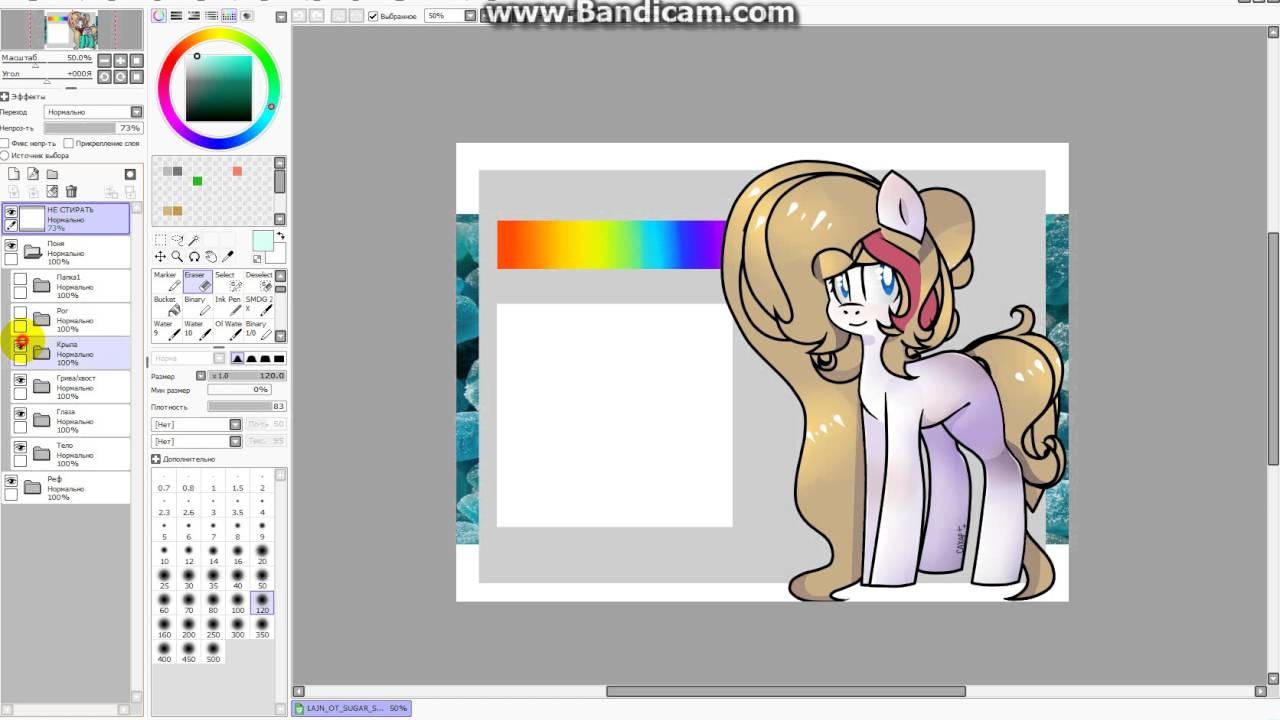Expand the Дополнительно section
The height and width of the screenshot is (720, 1280).
156,459
